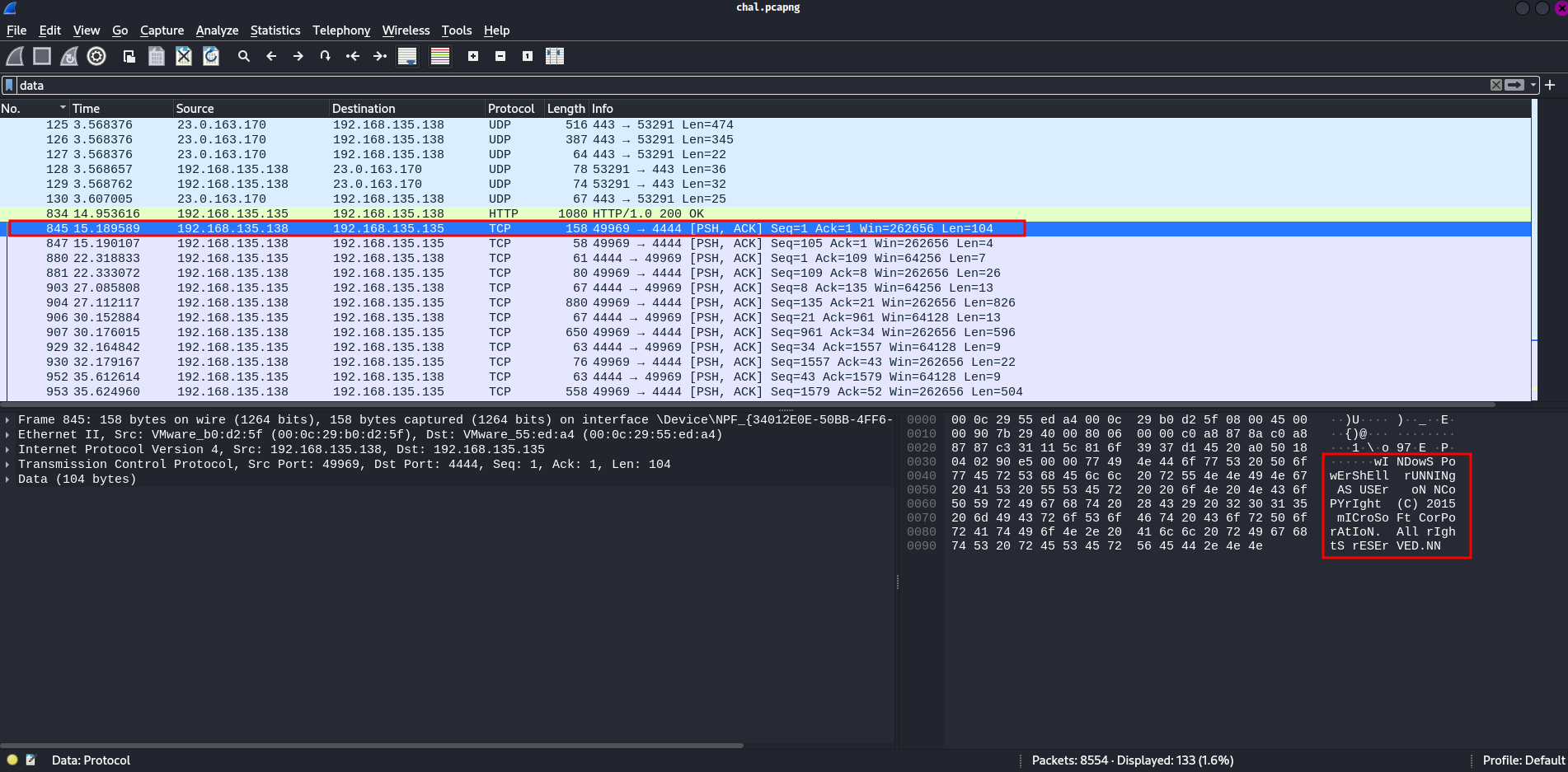This screenshot has width=1568, height=772.
Task: Expand the Data (104 bytes) node
Action: [8, 480]
